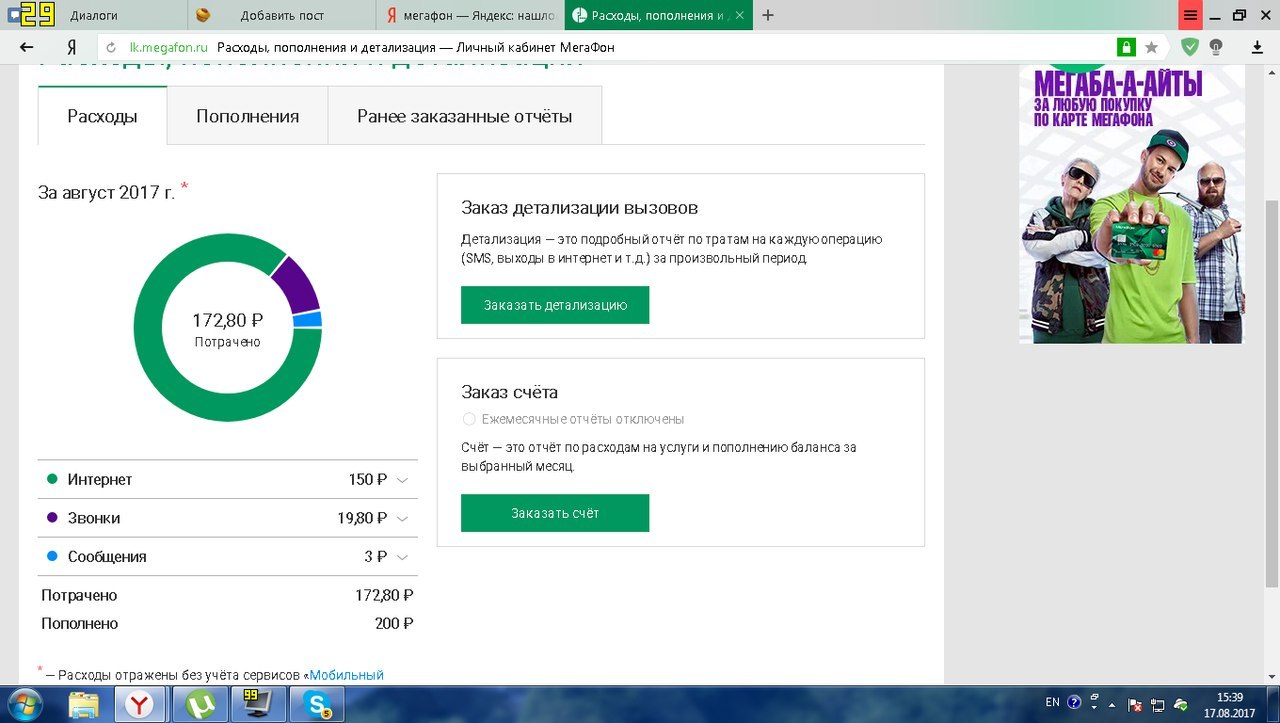Click the Интернет row label
1280x723 pixels.
tap(100, 480)
